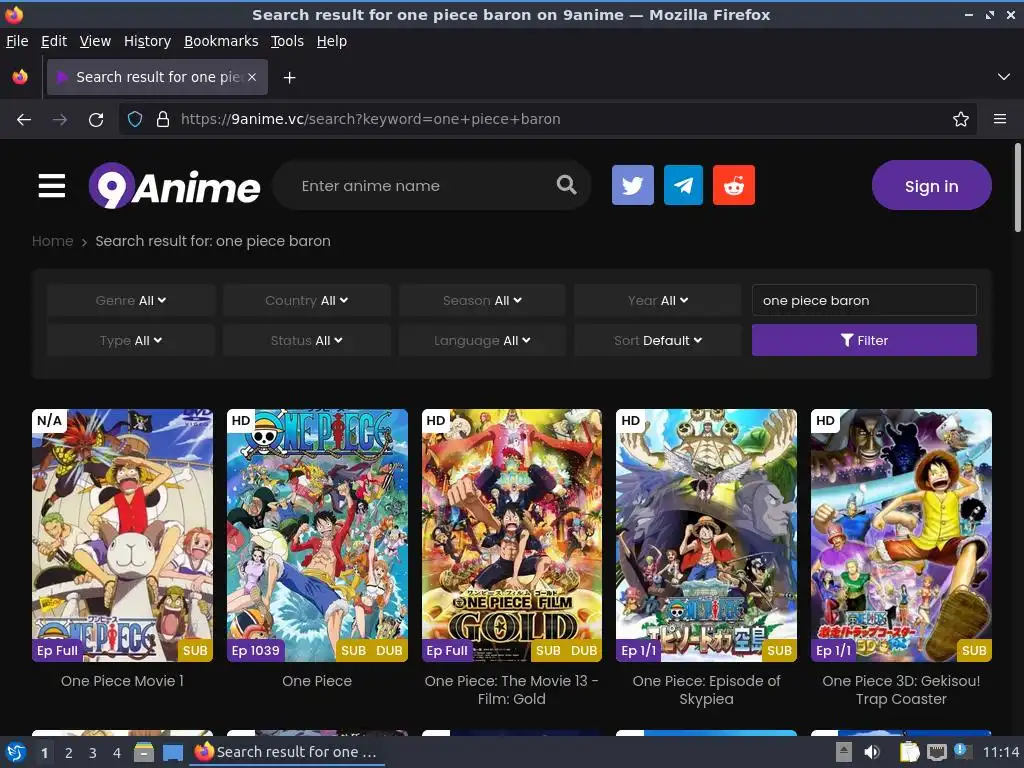The image size is (1024, 768).
Task: Open the Tools menu
Action: coord(287,41)
